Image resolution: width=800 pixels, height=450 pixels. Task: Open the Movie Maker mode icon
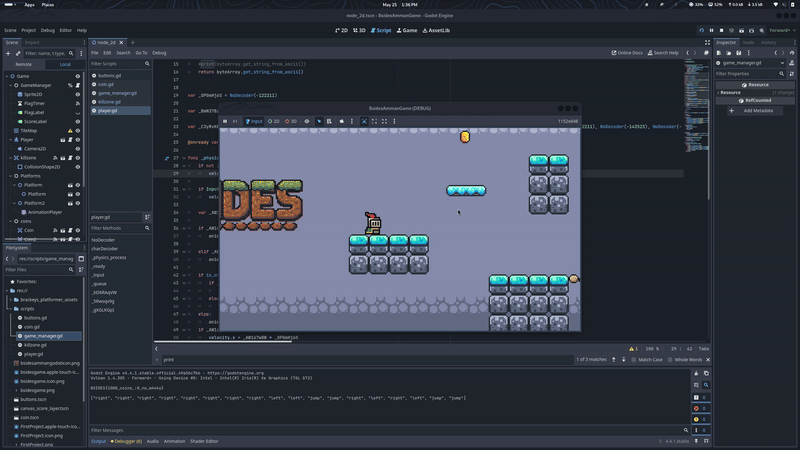(762, 31)
